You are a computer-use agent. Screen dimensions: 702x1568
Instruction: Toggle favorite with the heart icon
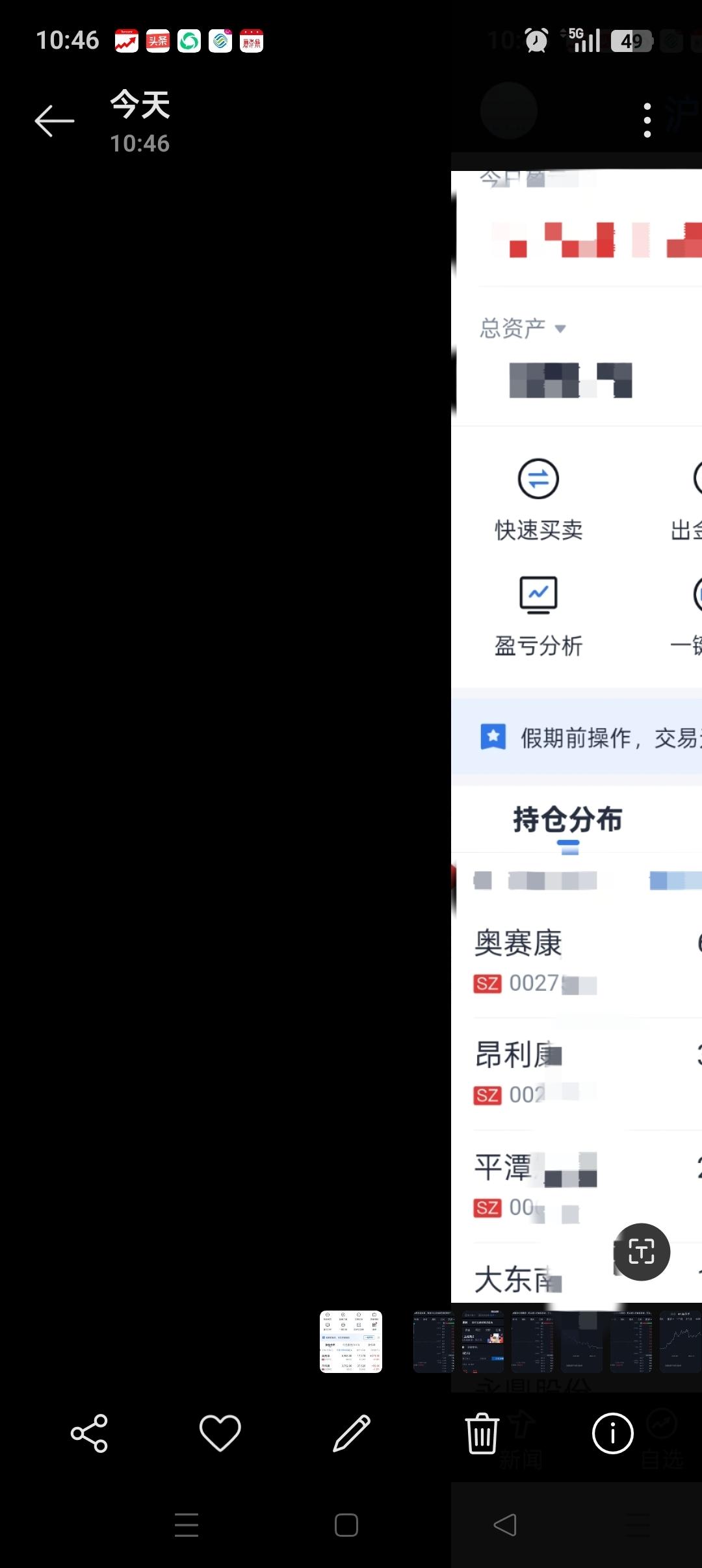coord(220,1433)
